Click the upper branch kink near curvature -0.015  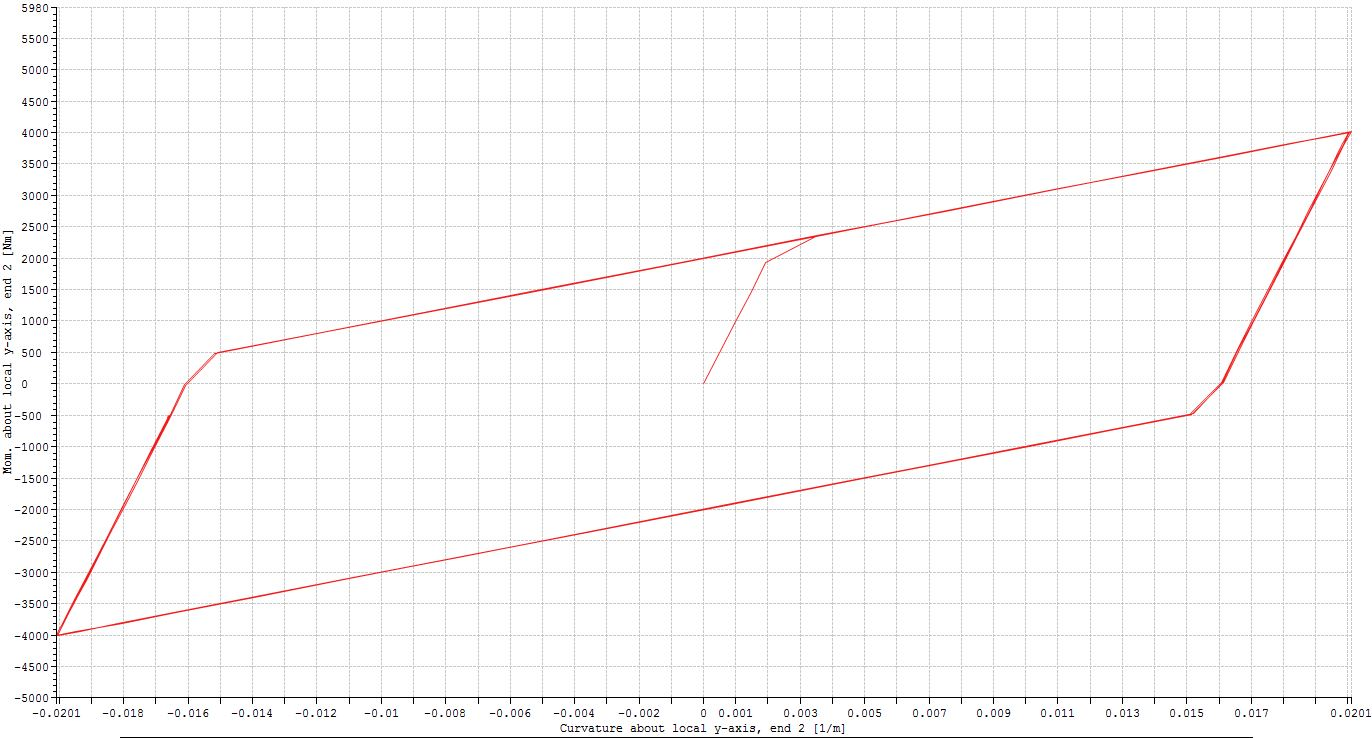216,353
